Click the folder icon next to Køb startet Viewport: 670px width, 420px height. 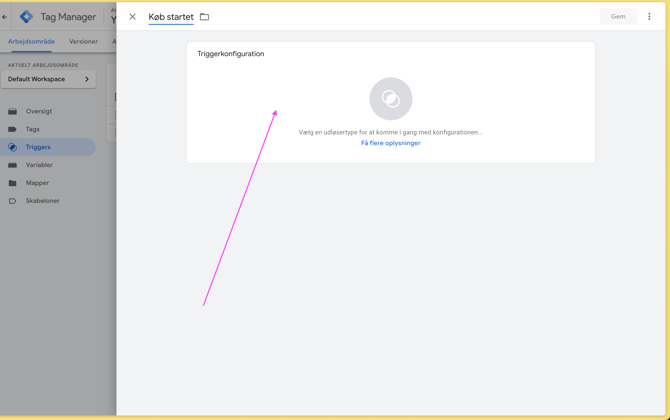205,17
